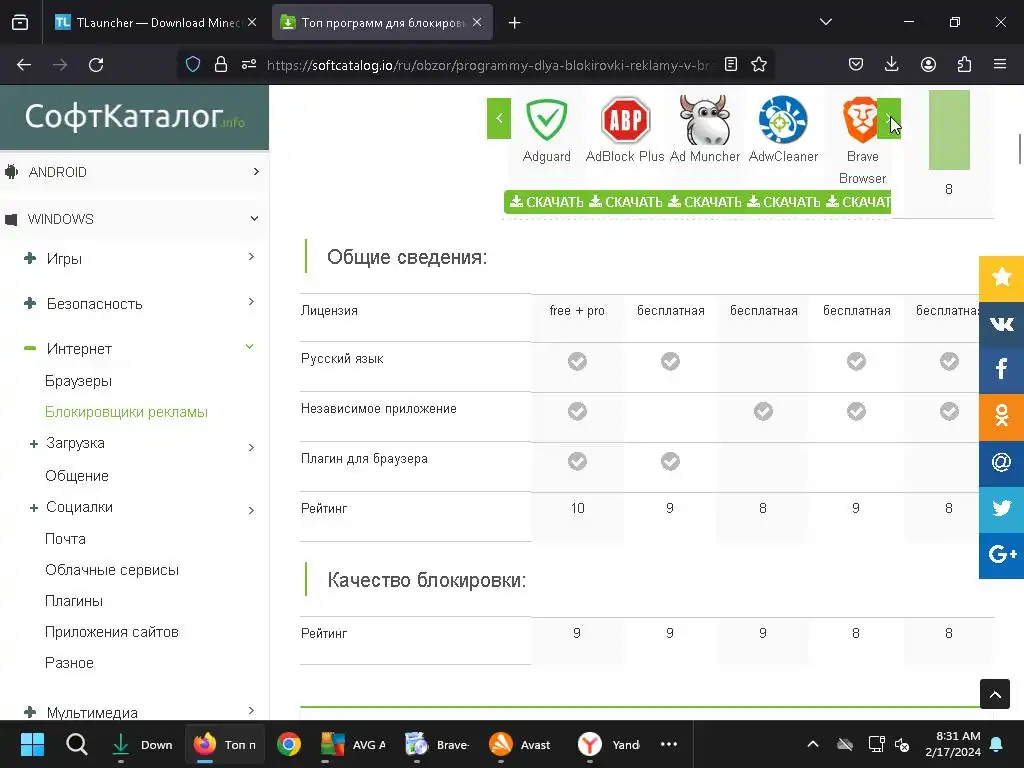This screenshot has width=1024, height=768.
Task: Reload the current page
Action: click(x=96, y=65)
